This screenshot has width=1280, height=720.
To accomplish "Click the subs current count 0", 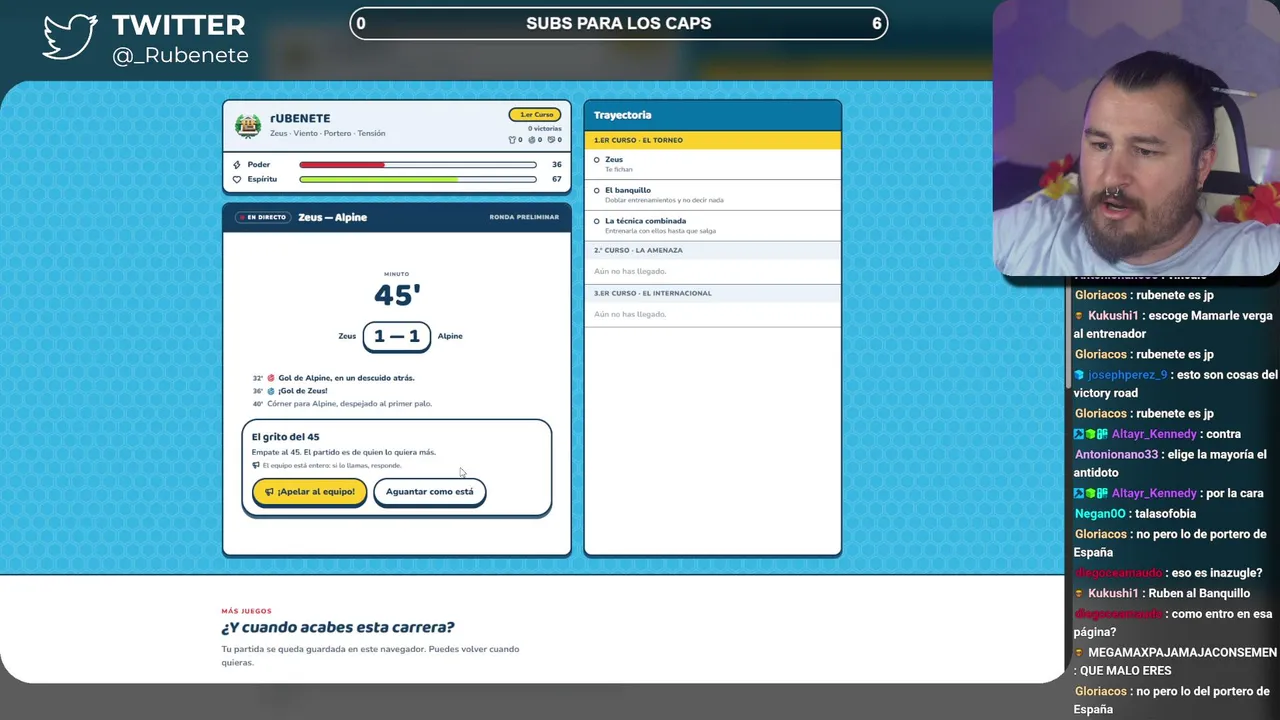I will coord(361,24).
